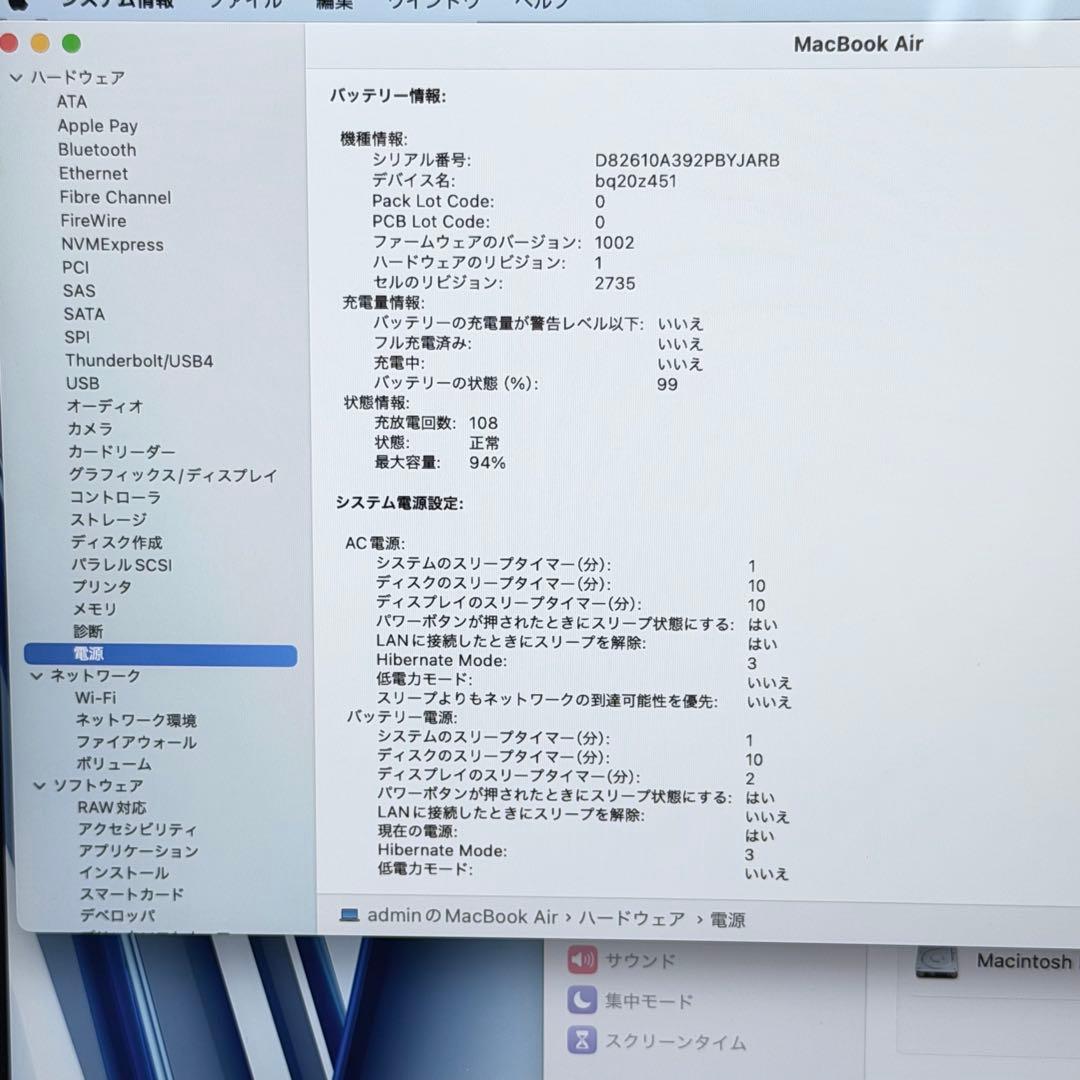Select ディスク作成 in the sidebar
This screenshot has height=1080, width=1080.
pyautogui.click(x=116, y=542)
